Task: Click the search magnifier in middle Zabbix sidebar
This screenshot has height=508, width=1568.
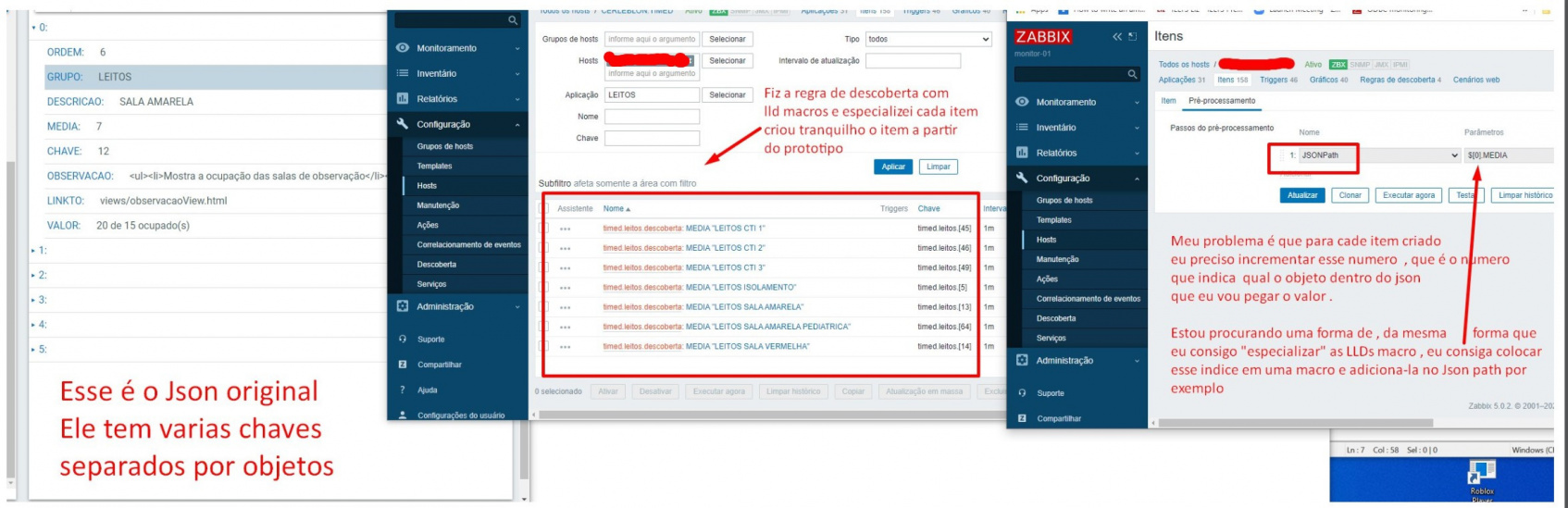Action: pos(512,20)
